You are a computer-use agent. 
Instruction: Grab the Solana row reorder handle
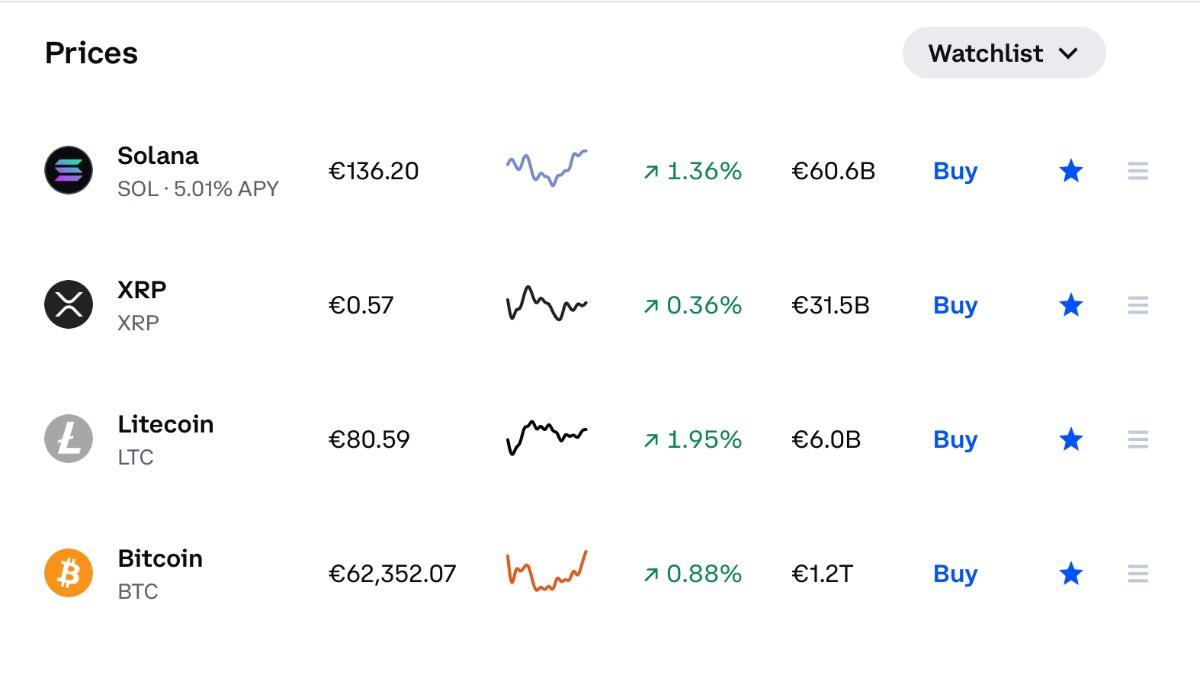pos(1137,171)
